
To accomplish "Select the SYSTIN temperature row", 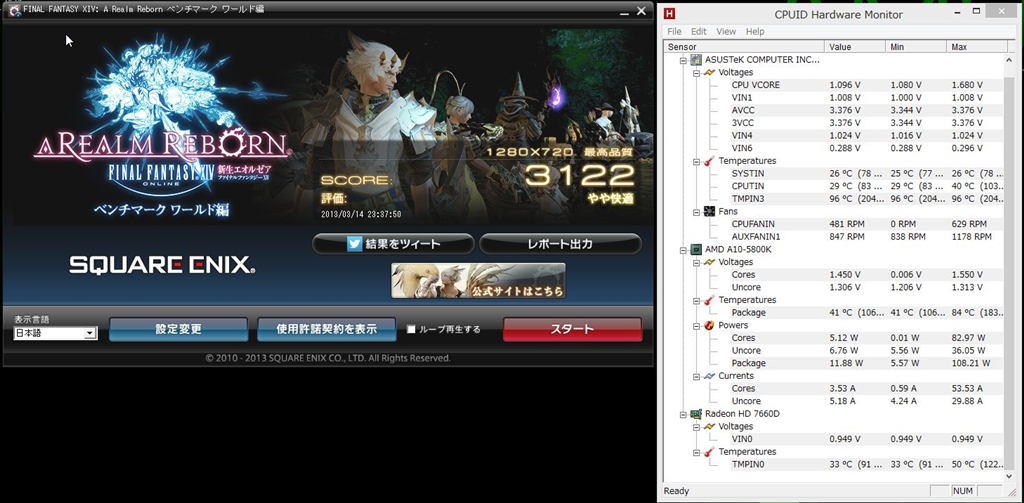I will point(866,174).
